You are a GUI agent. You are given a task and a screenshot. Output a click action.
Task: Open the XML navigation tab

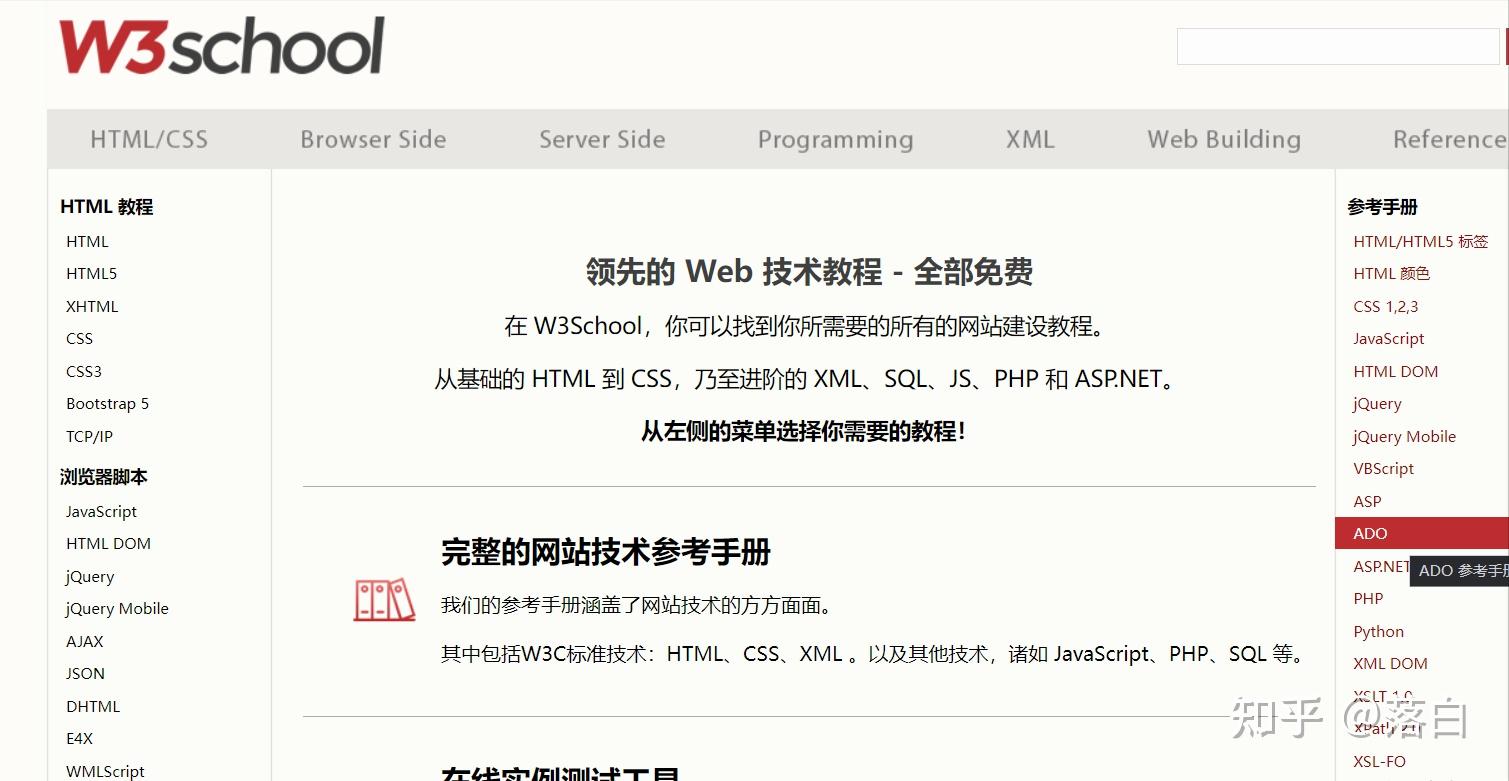coord(1030,139)
